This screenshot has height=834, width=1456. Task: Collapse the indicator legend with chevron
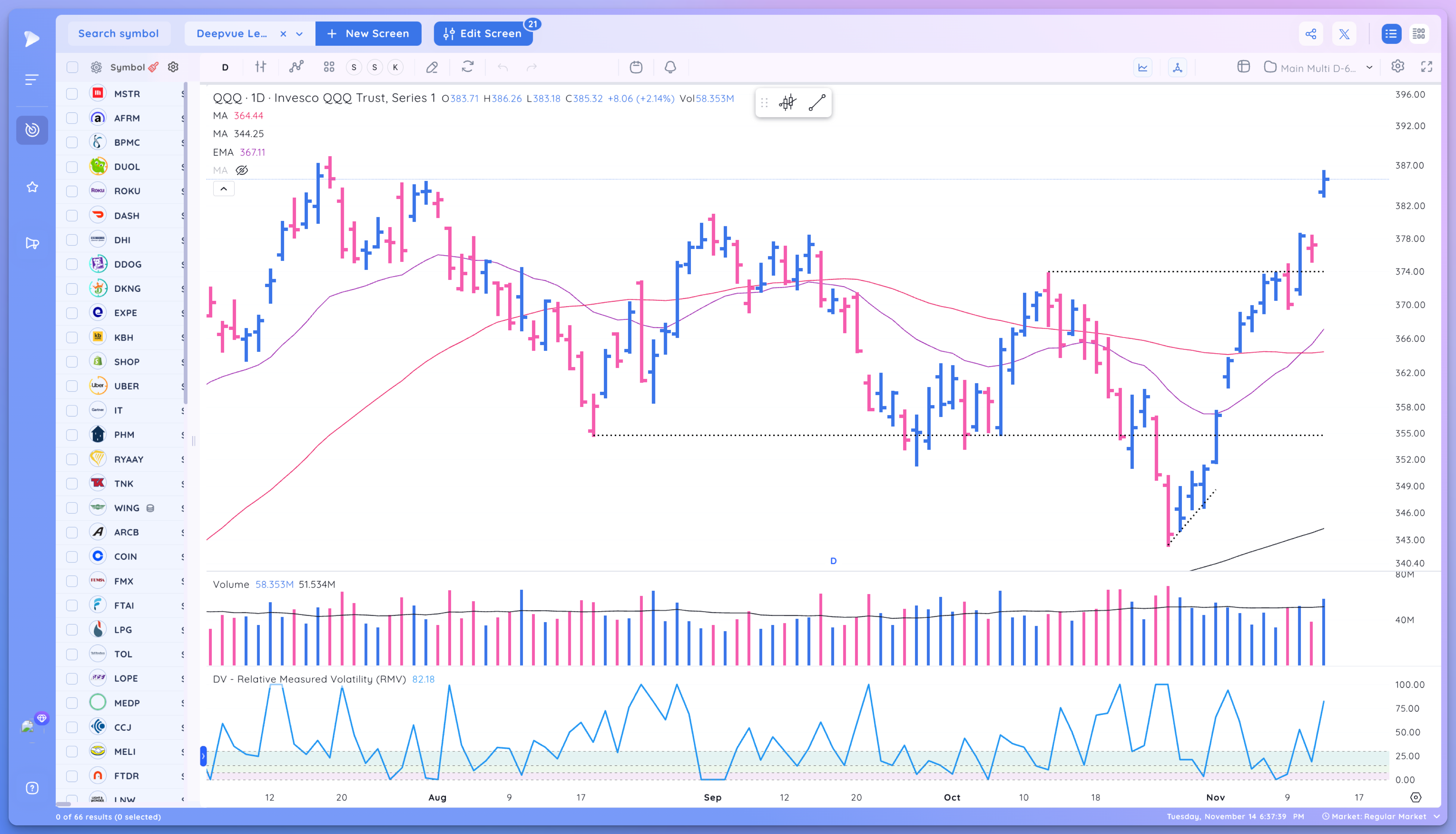point(224,189)
